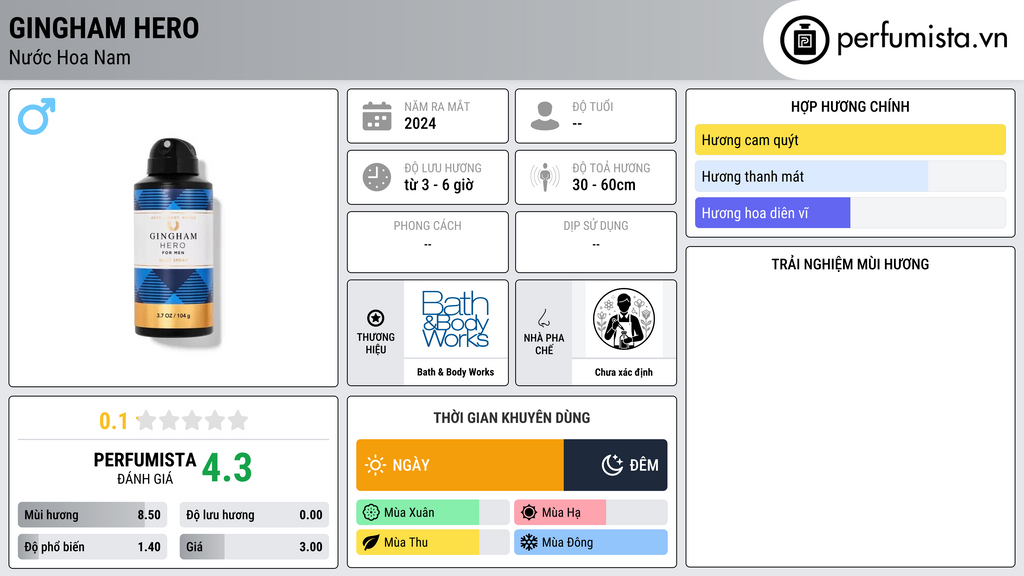This screenshot has height=576, width=1024.
Task: Click the moon icon in the Đêm bar
Action: pos(612,465)
